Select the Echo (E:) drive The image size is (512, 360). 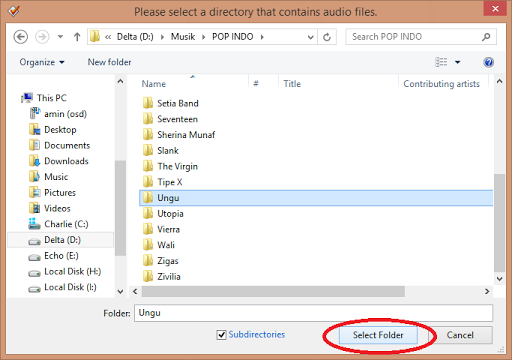click(x=53, y=256)
